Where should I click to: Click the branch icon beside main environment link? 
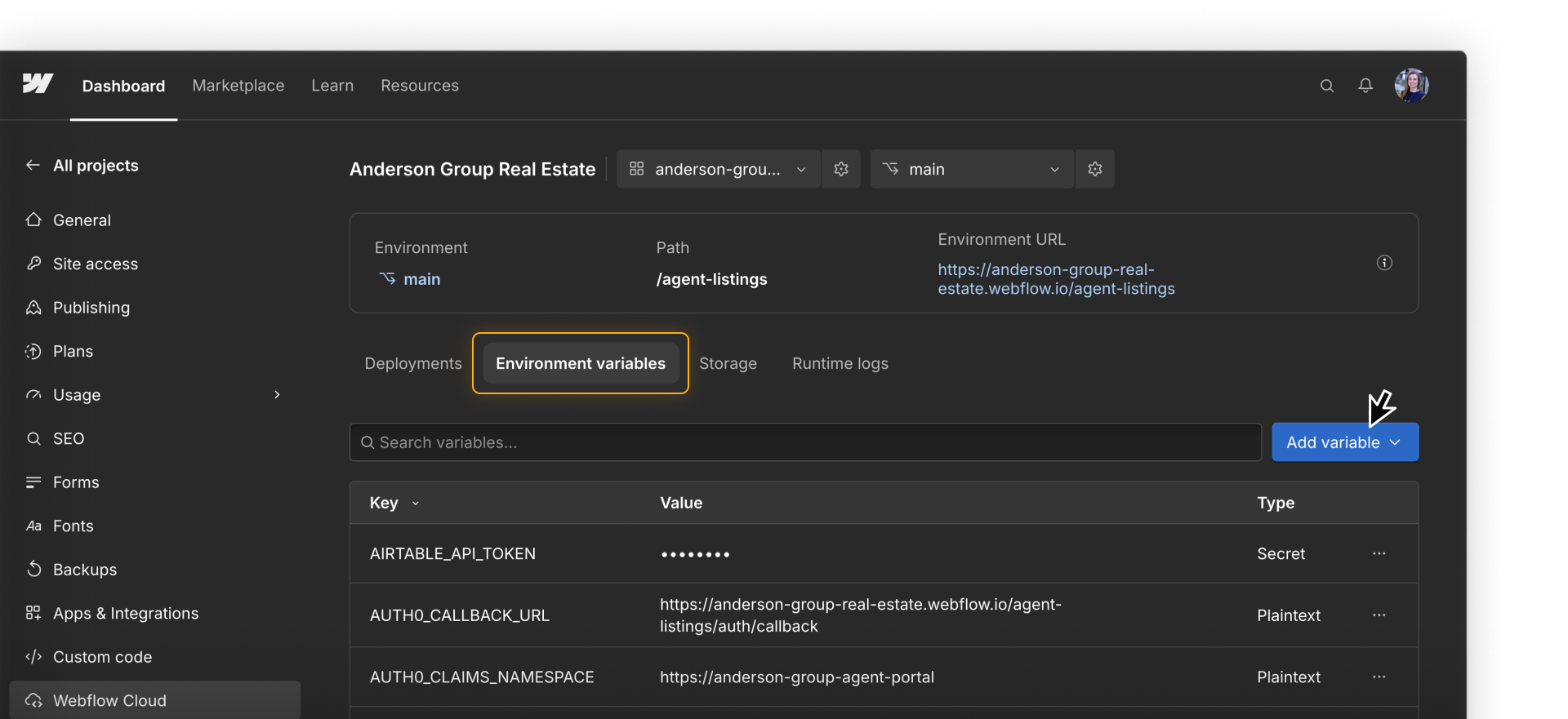[x=387, y=278]
